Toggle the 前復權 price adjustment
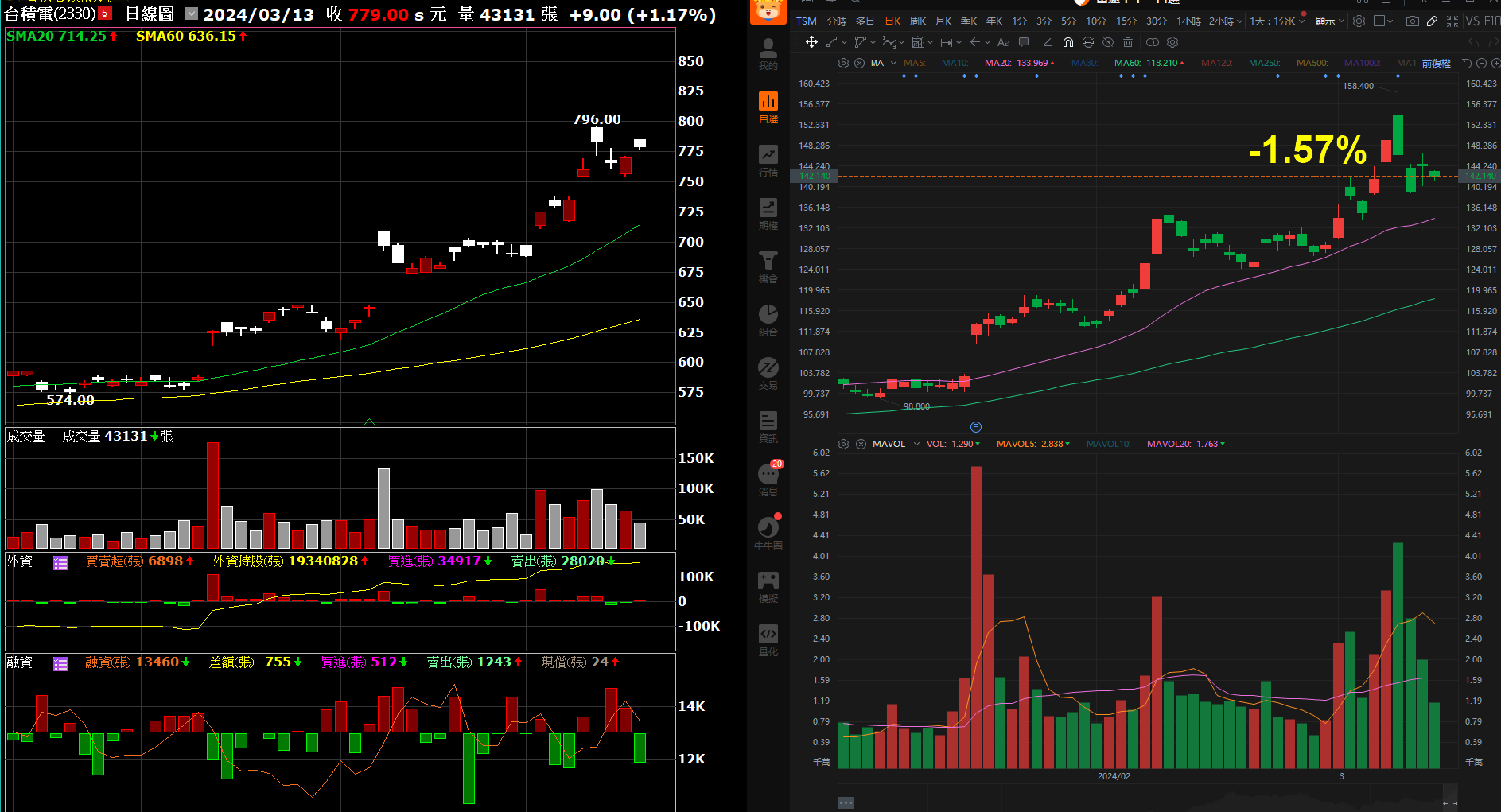The height and width of the screenshot is (812, 1501). click(1436, 63)
